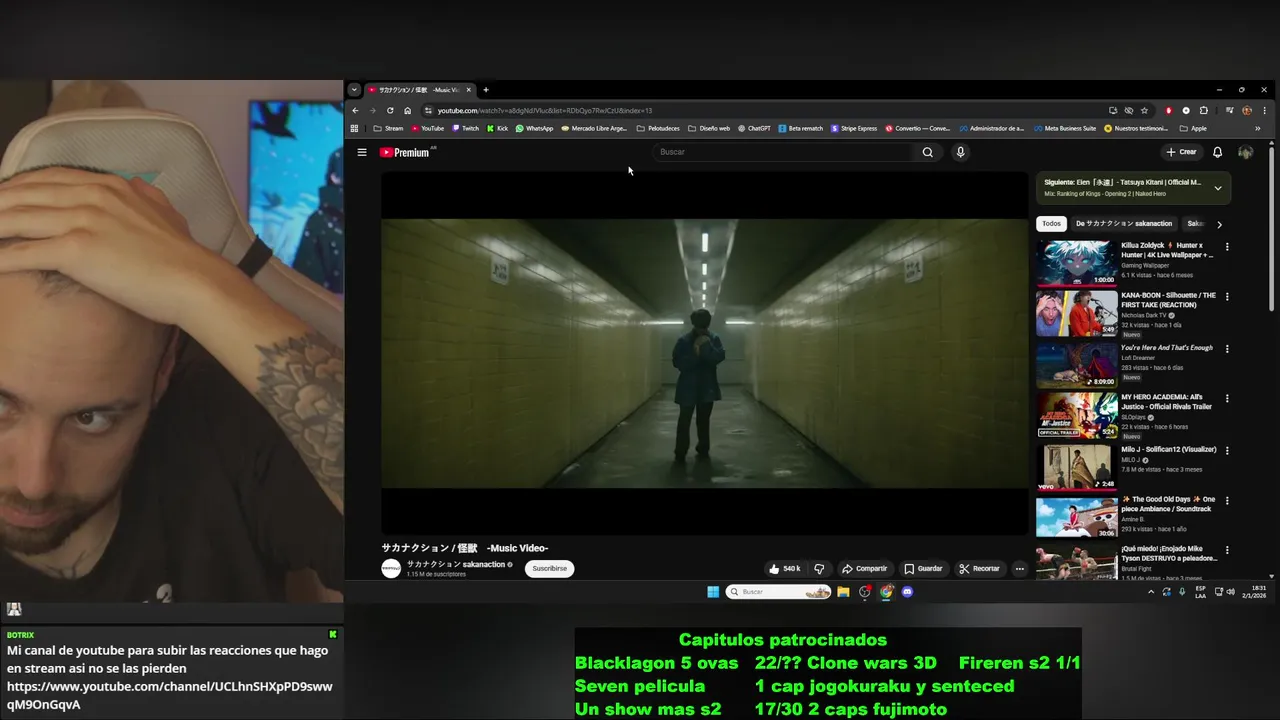Open options for Milo J Solifican12 video
The height and width of the screenshot is (720, 1280).
tap(1227, 450)
